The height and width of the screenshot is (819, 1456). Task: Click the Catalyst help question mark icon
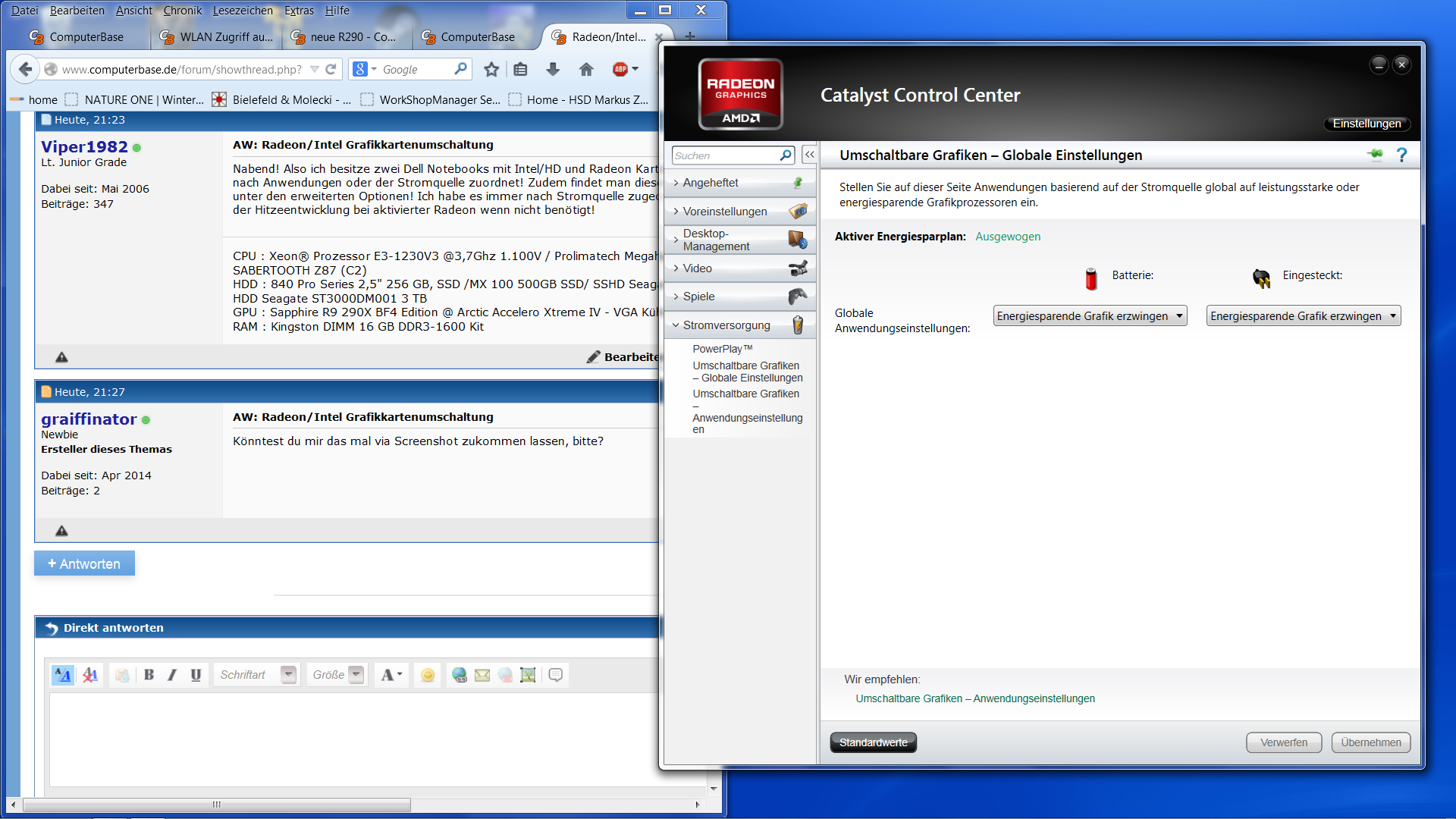click(1401, 155)
